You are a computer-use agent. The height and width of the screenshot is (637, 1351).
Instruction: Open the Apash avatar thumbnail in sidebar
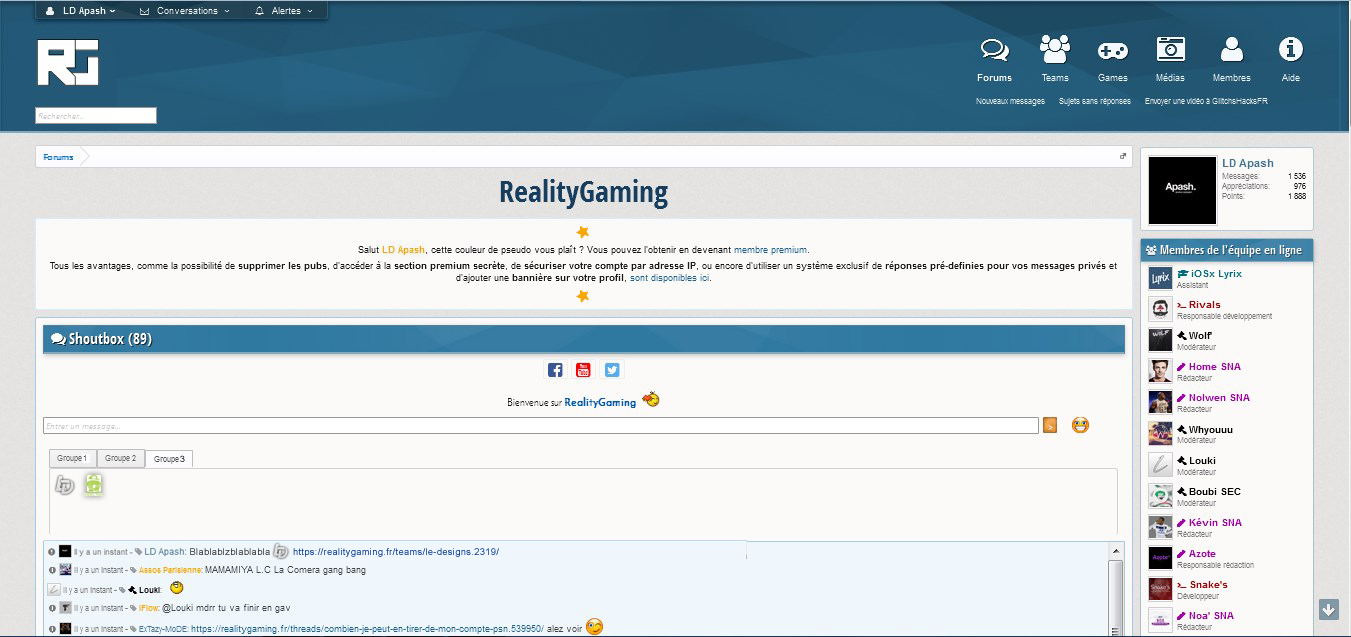1183,190
